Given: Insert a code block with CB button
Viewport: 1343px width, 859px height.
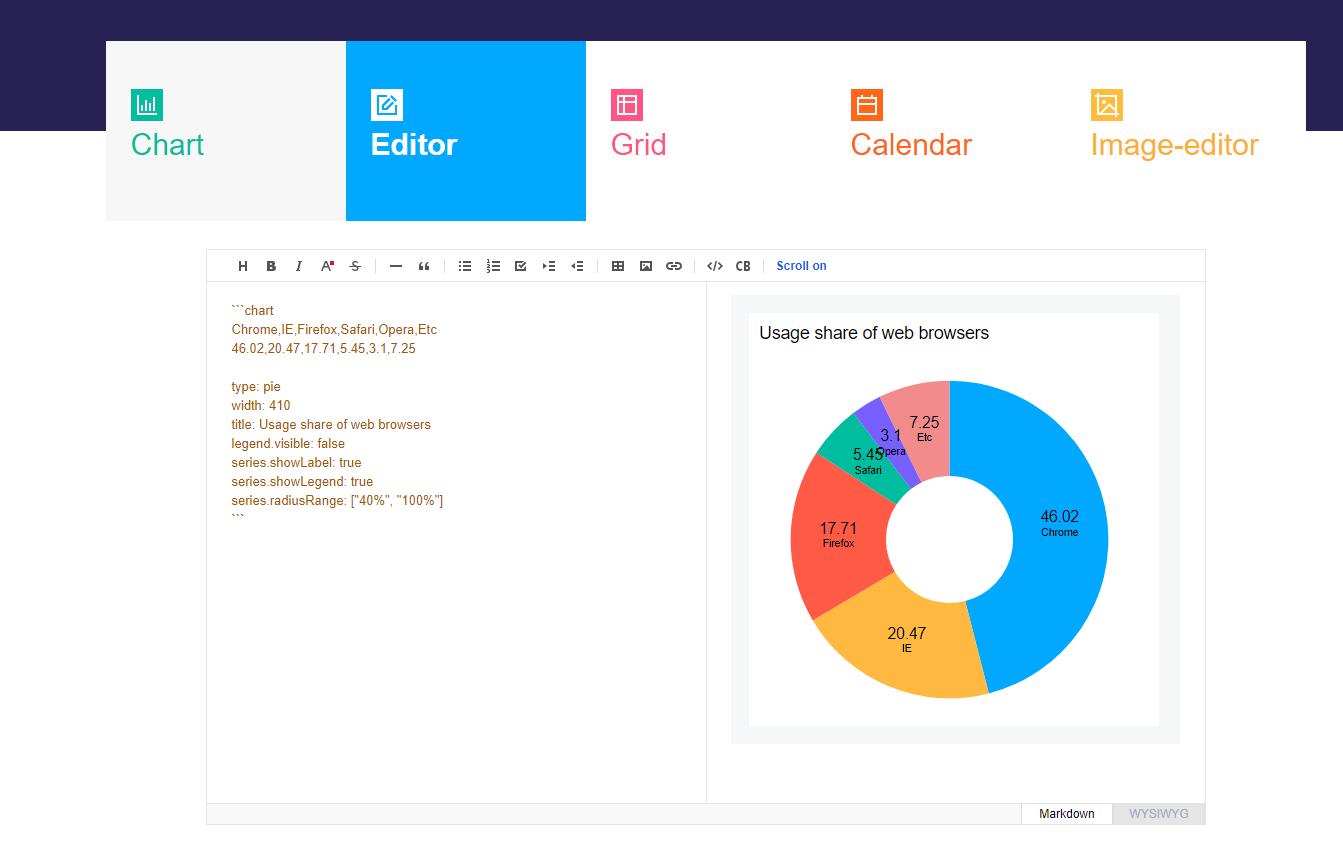Looking at the screenshot, I should [x=743, y=266].
